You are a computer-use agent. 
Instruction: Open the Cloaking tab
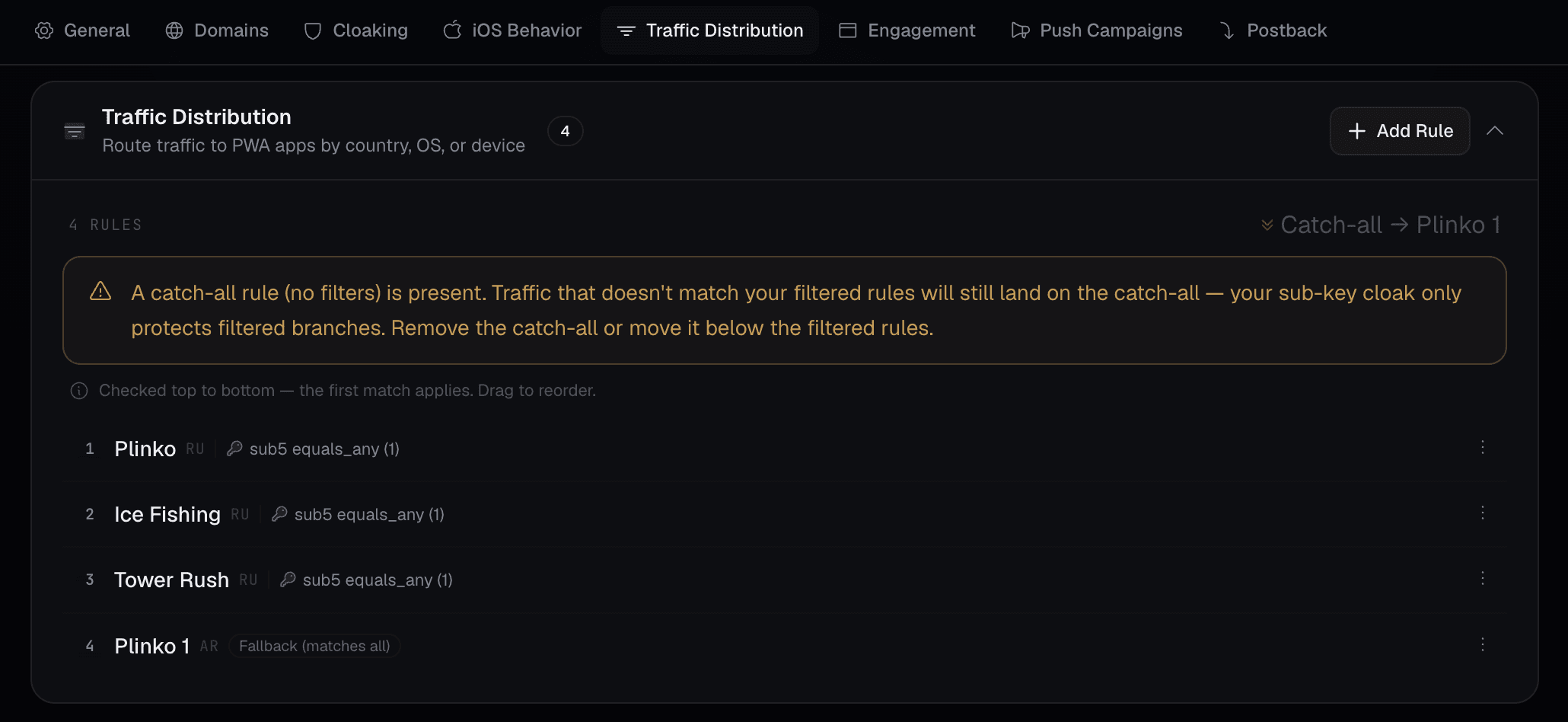click(355, 30)
